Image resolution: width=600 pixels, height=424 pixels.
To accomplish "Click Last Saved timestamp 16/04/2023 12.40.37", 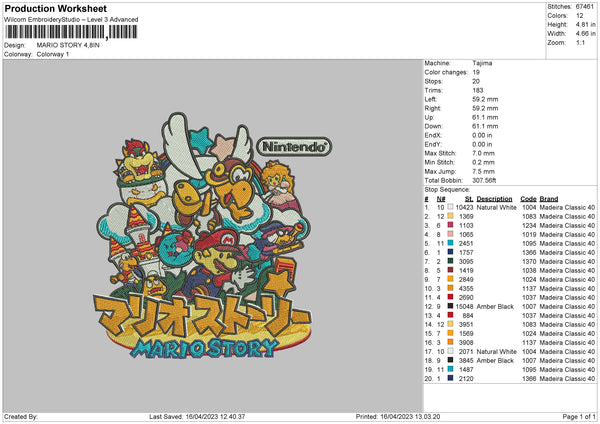I will pos(215,416).
